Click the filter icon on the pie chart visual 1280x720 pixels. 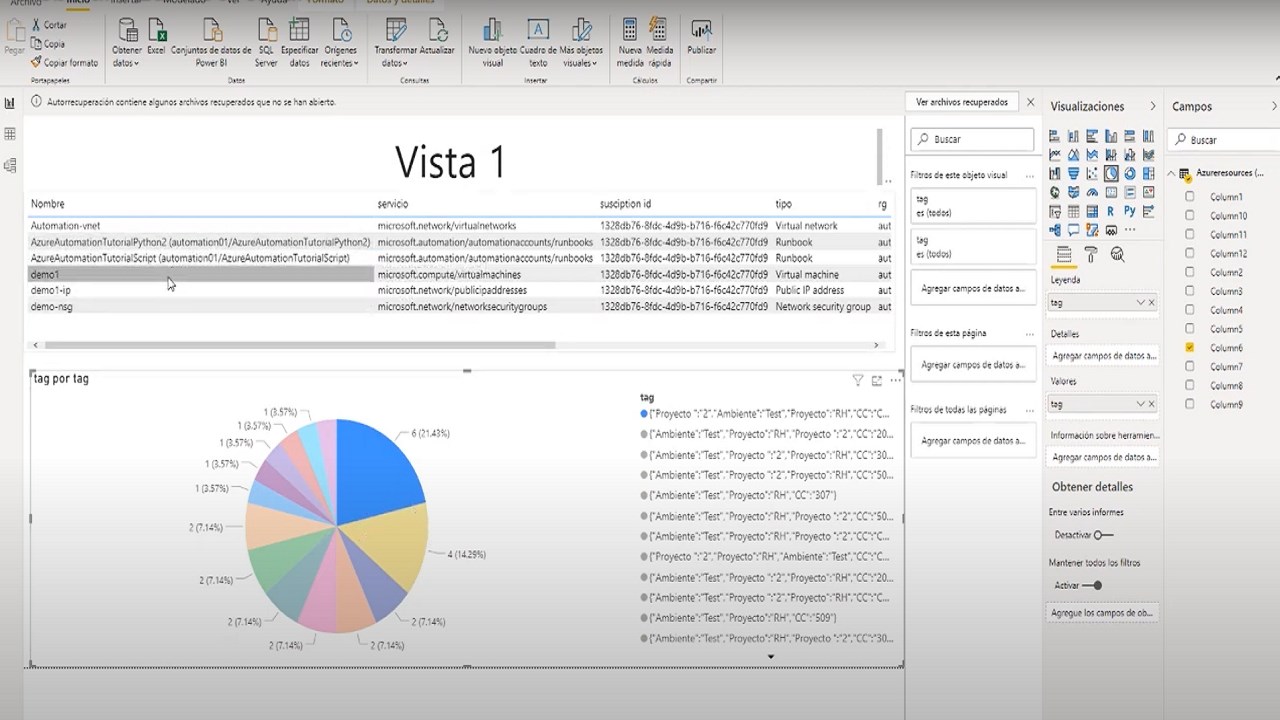click(858, 380)
